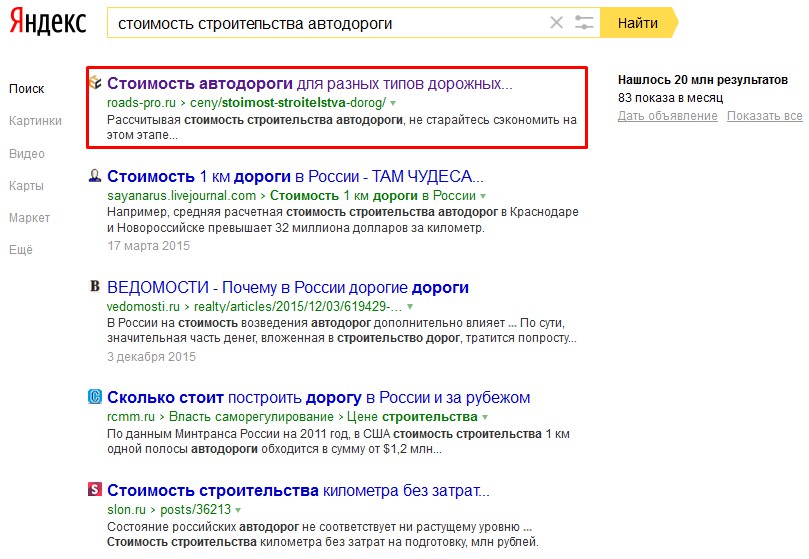809x559 pixels.
Task: Click the sayanarus.livejournal.com domain link
Action: [x=181, y=196]
